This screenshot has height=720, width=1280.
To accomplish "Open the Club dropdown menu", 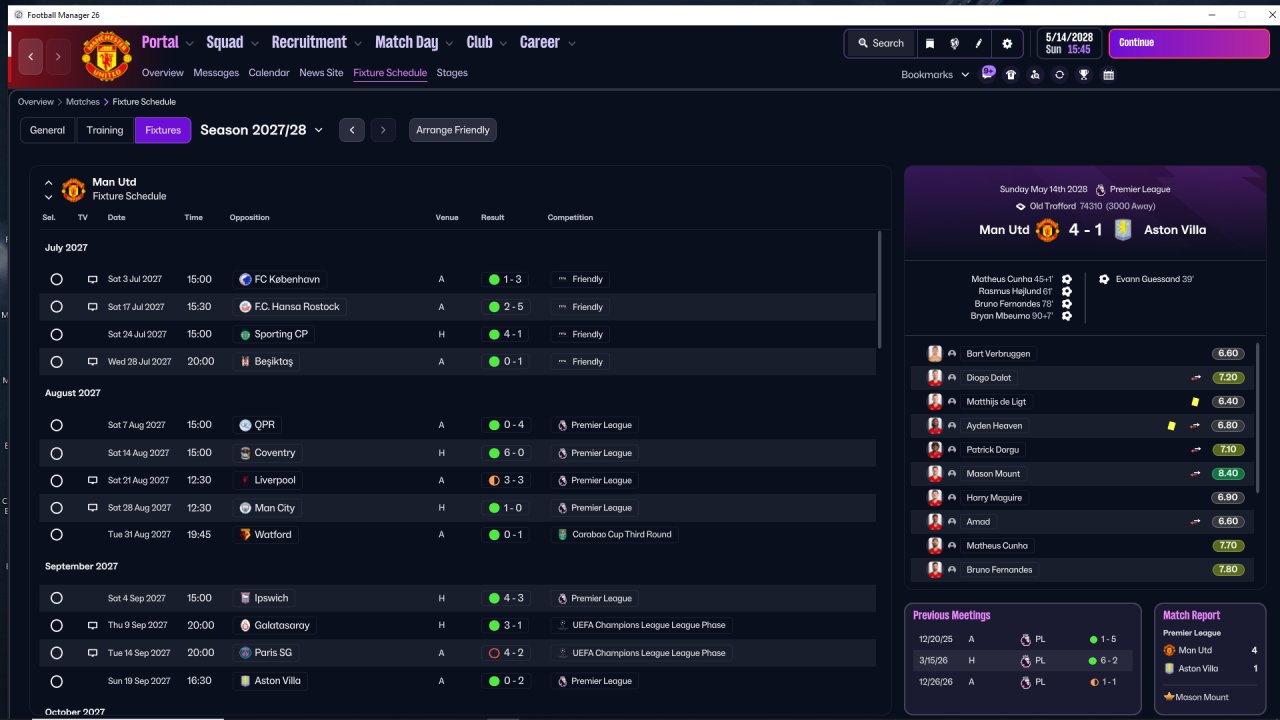I will coord(487,42).
